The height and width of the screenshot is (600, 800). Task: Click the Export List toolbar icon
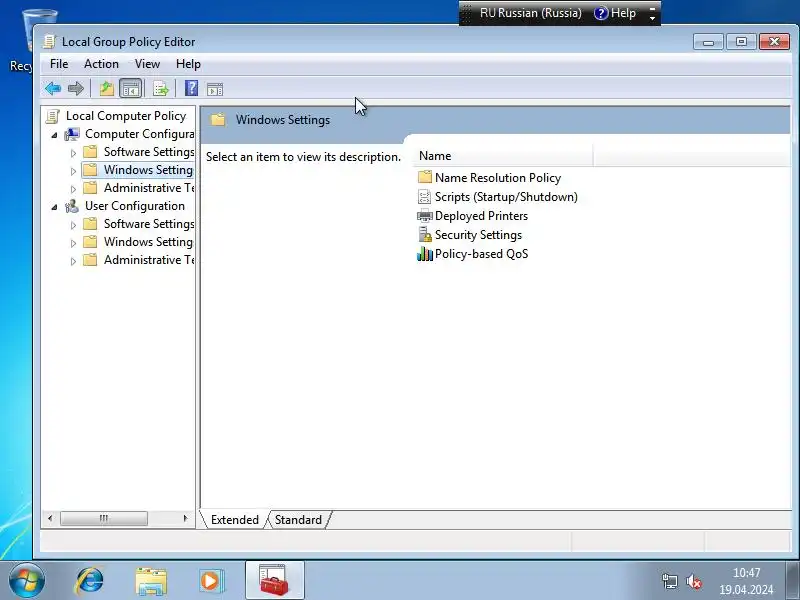pyautogui.click(x=161, y=89)
